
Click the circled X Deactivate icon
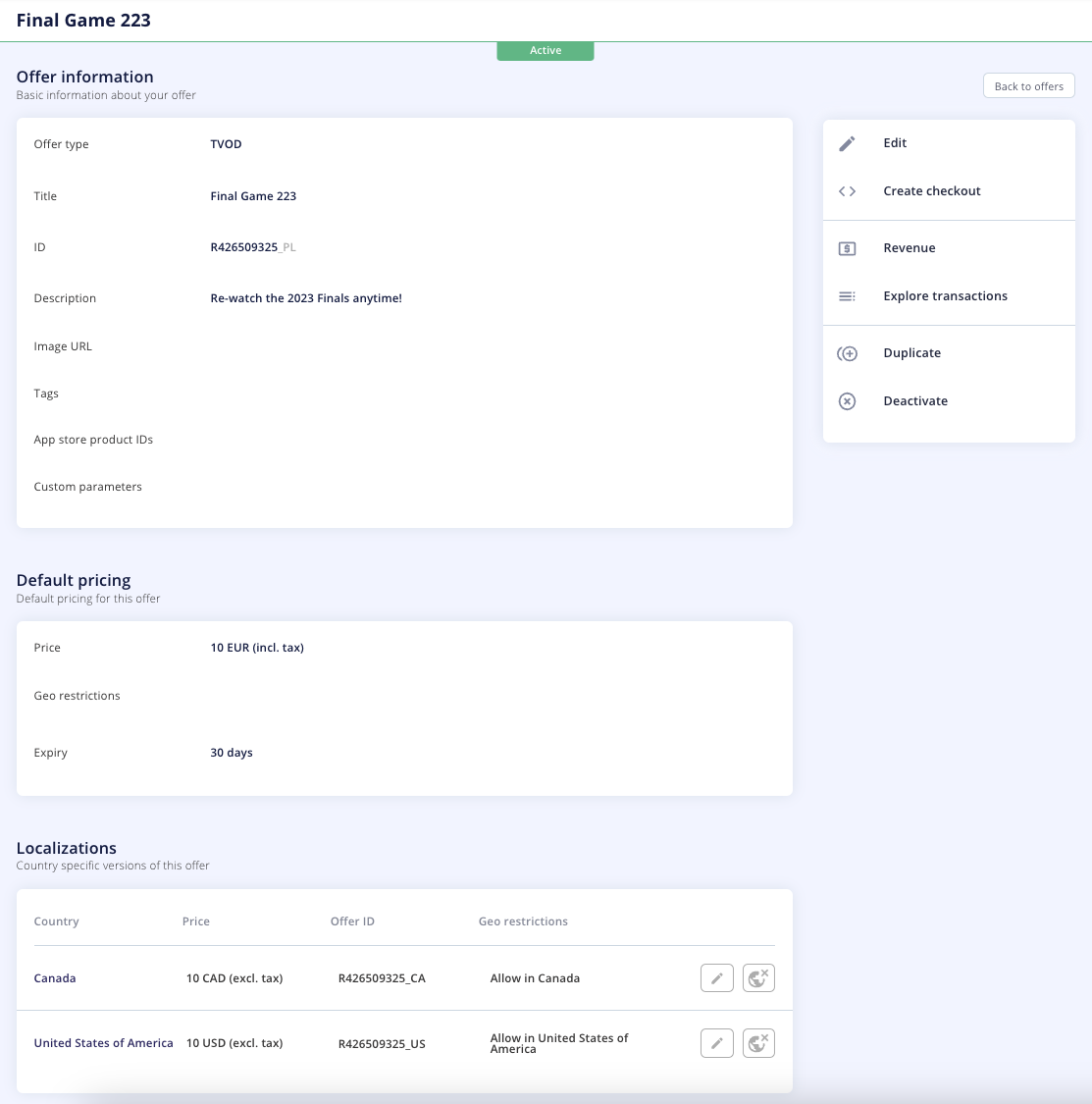pyautogui.click(x=847, y=401)
